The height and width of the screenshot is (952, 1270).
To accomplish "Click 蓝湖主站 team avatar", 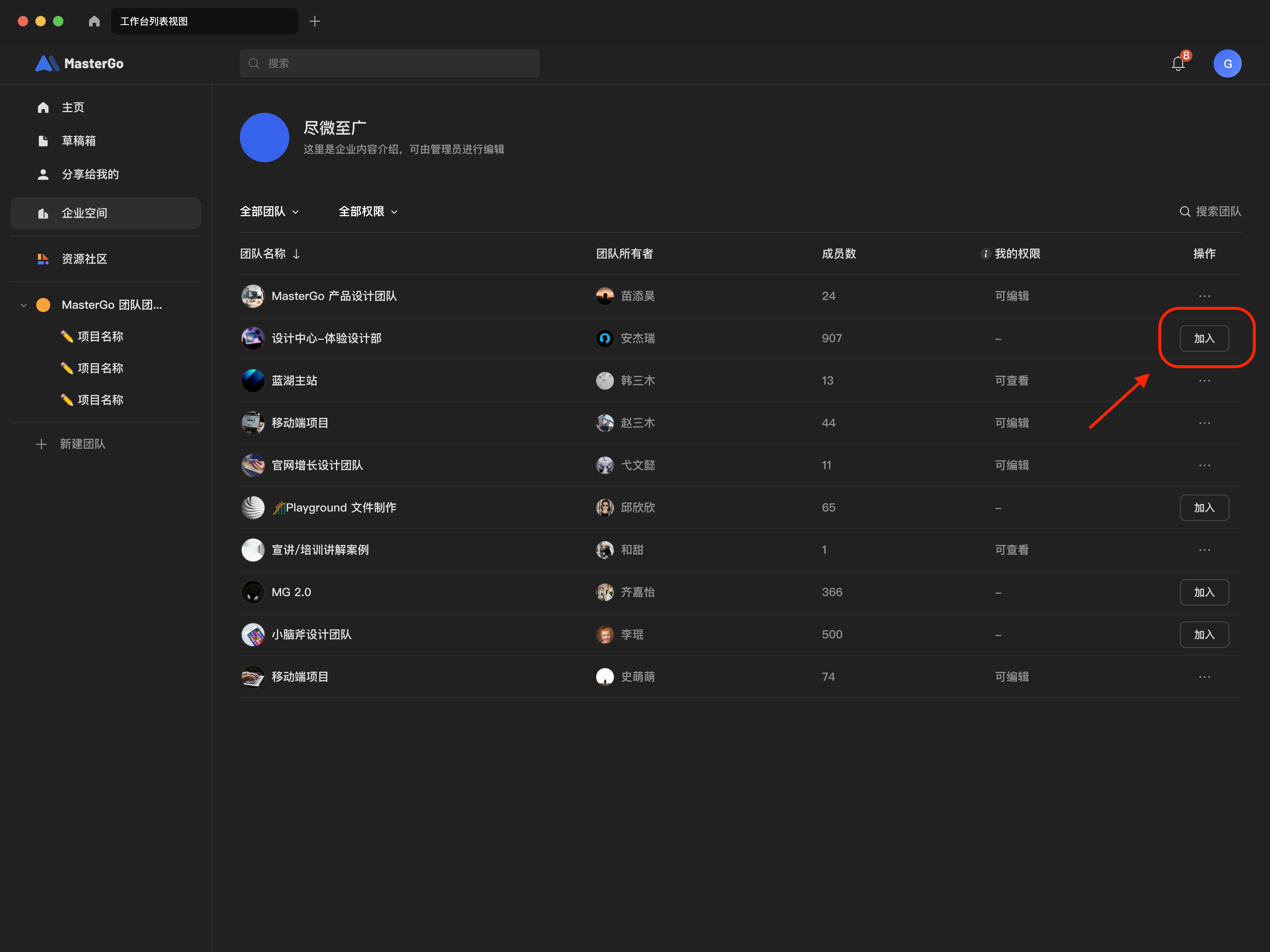I will click(253, 381).
